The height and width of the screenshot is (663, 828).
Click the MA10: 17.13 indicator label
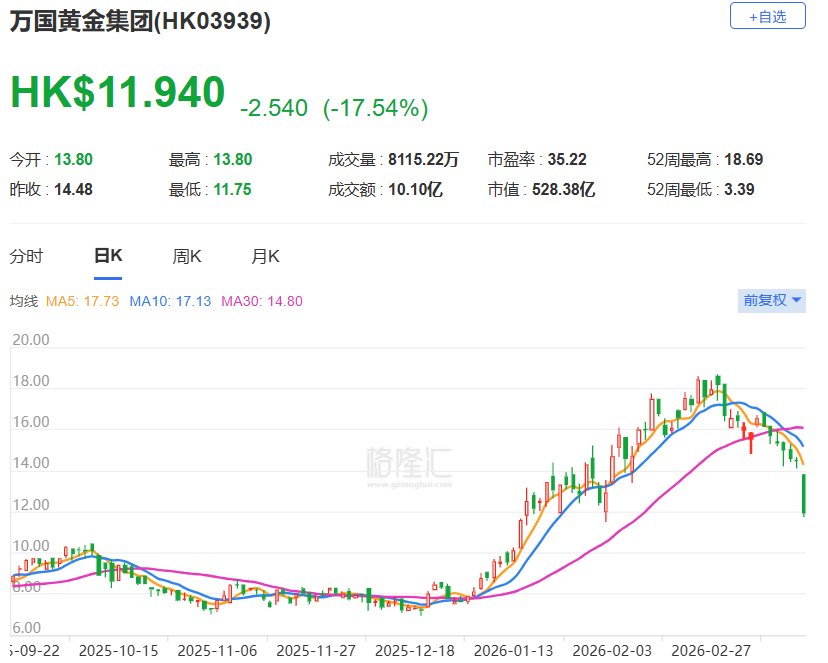coord(172,301)
